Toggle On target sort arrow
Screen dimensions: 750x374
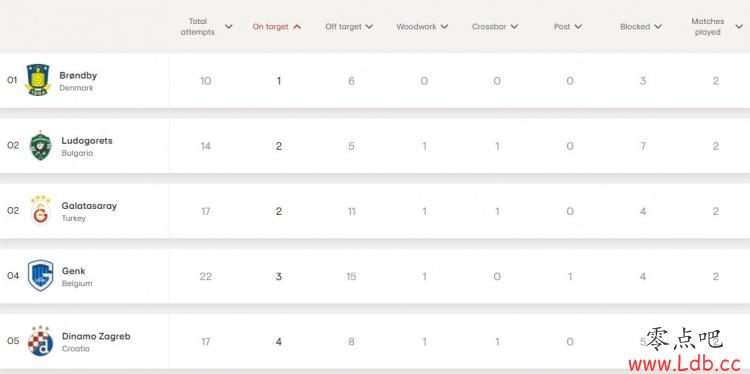point(297,27)
